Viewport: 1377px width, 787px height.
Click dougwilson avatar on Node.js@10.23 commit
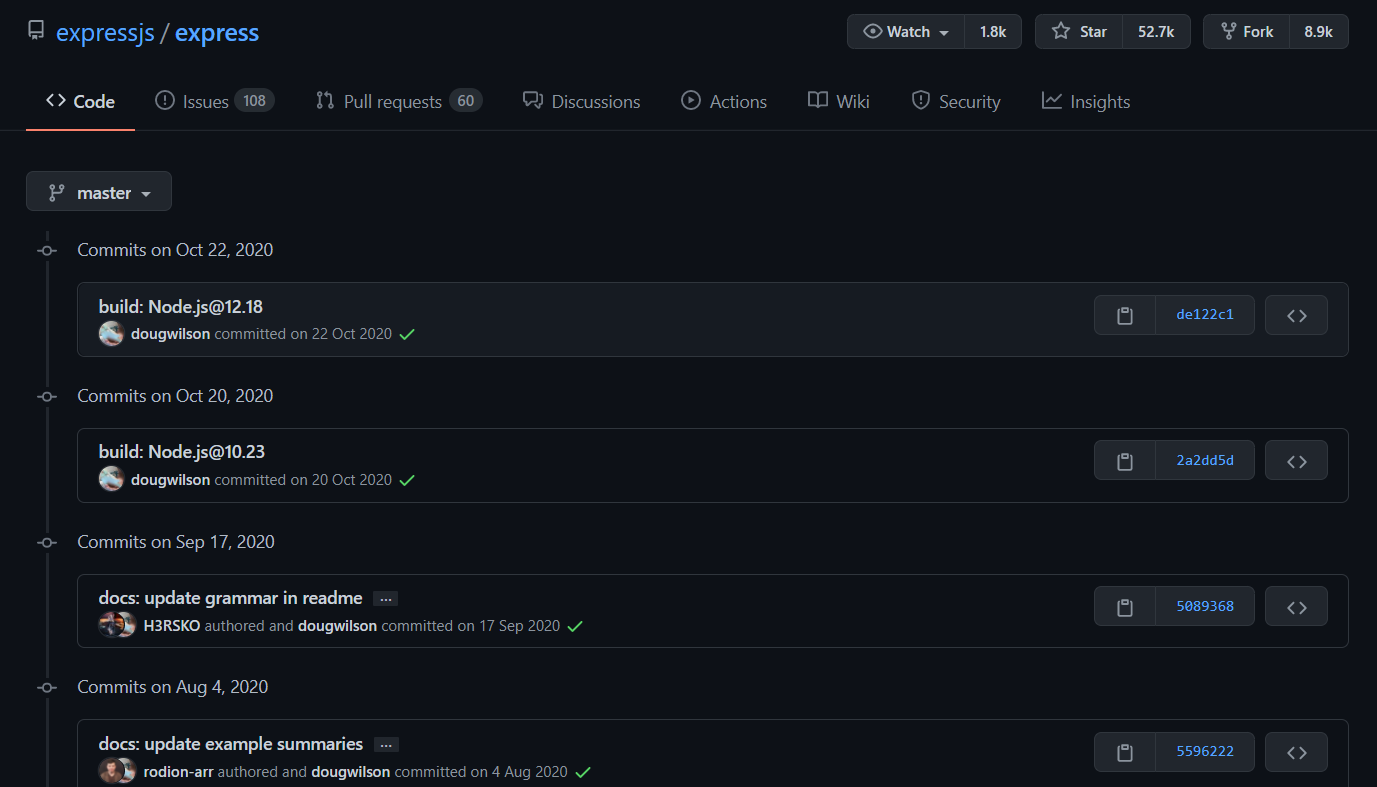click(111, 480)
